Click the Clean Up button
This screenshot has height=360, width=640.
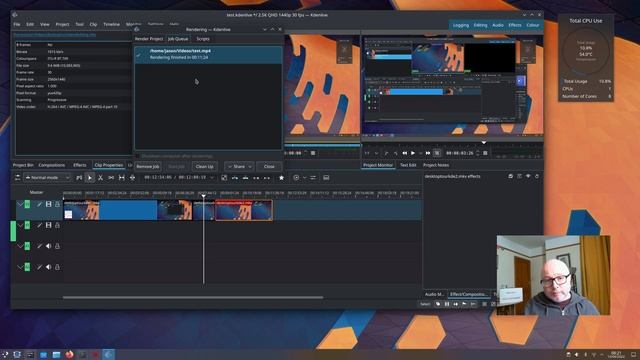tap(204, 167)
